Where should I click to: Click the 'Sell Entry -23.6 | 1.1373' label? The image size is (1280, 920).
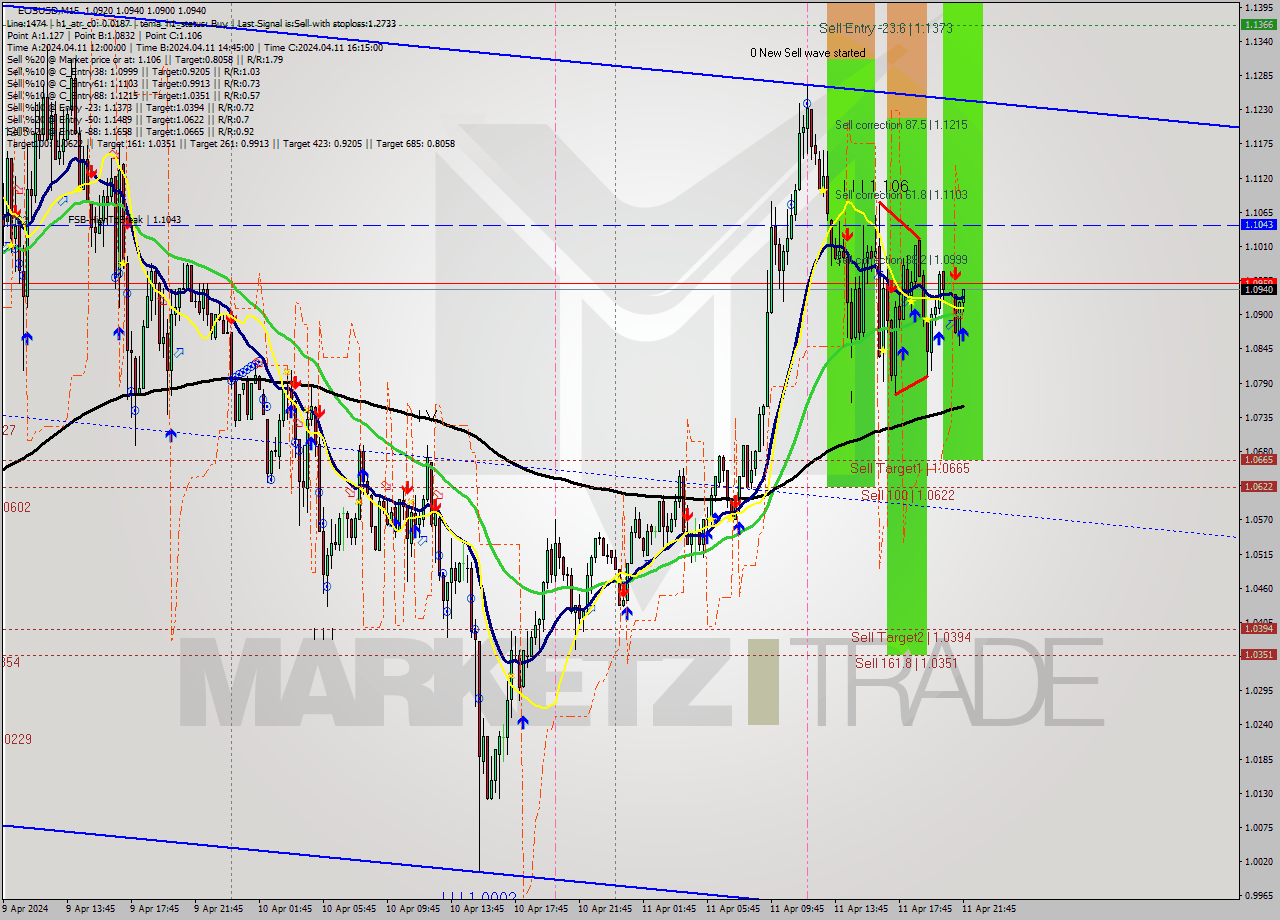coord(886,29)
